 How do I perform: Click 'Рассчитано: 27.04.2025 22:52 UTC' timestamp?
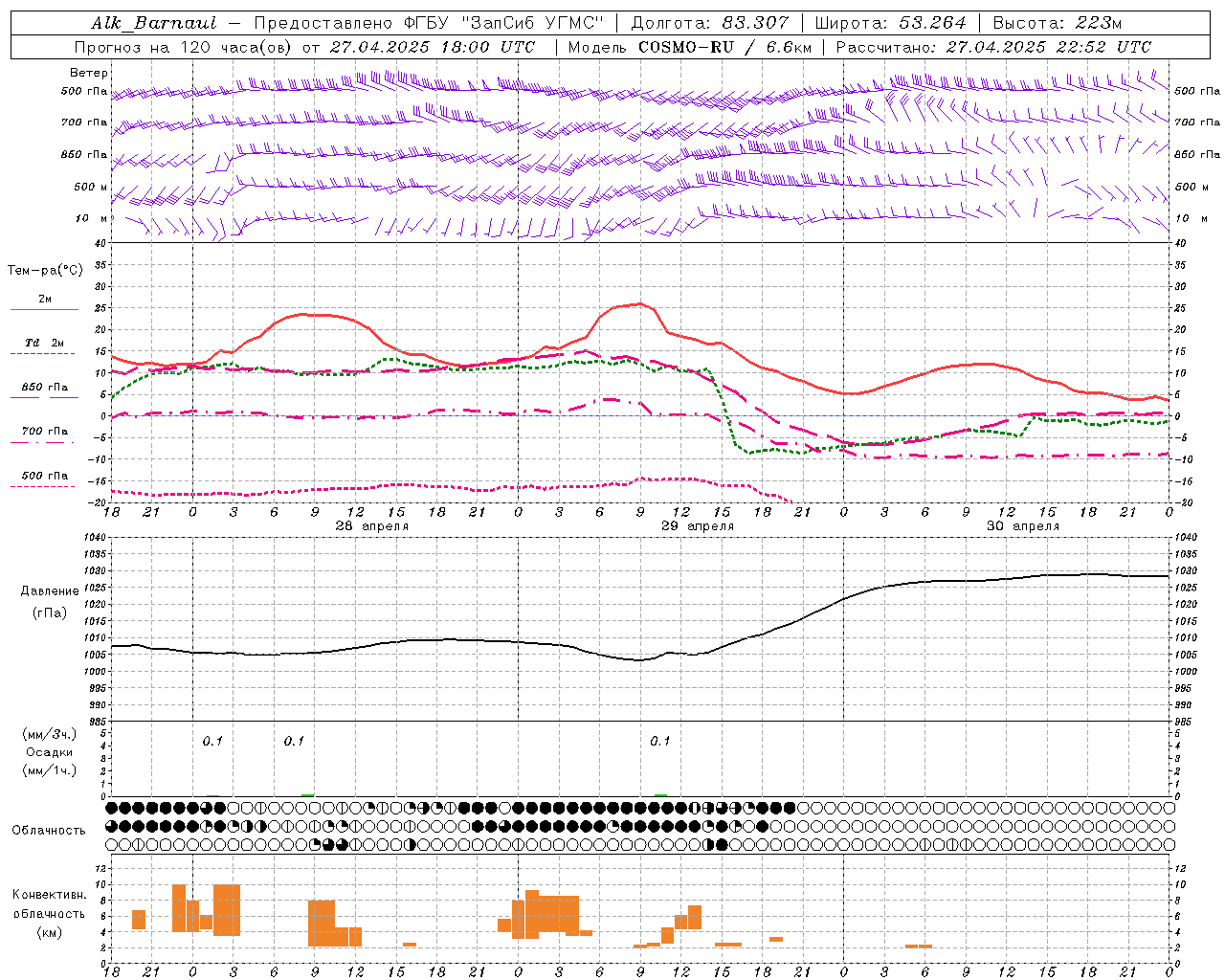click(993, 47)
